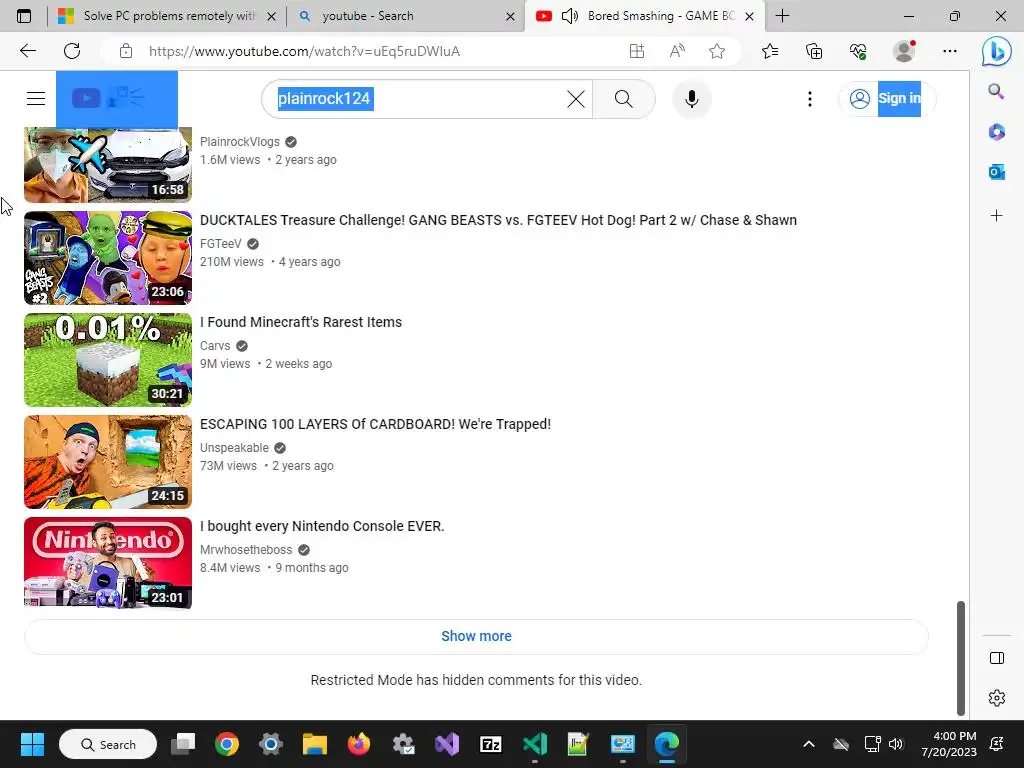
Task: Open the app available icon in address bar
Action: [637, 51]
